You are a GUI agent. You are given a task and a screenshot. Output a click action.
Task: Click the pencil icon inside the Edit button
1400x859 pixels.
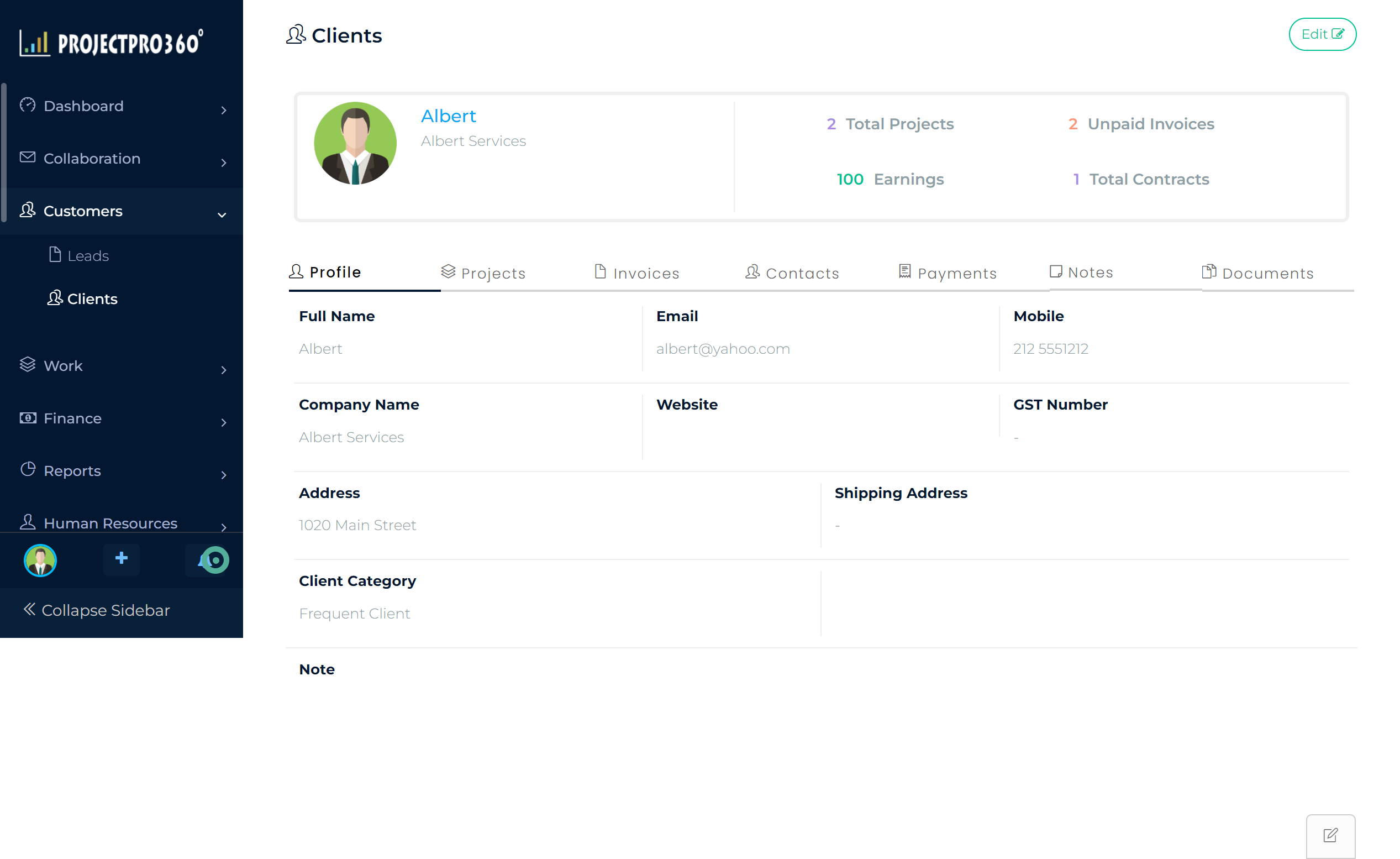pyautogui.click(x=1338, y=34)
